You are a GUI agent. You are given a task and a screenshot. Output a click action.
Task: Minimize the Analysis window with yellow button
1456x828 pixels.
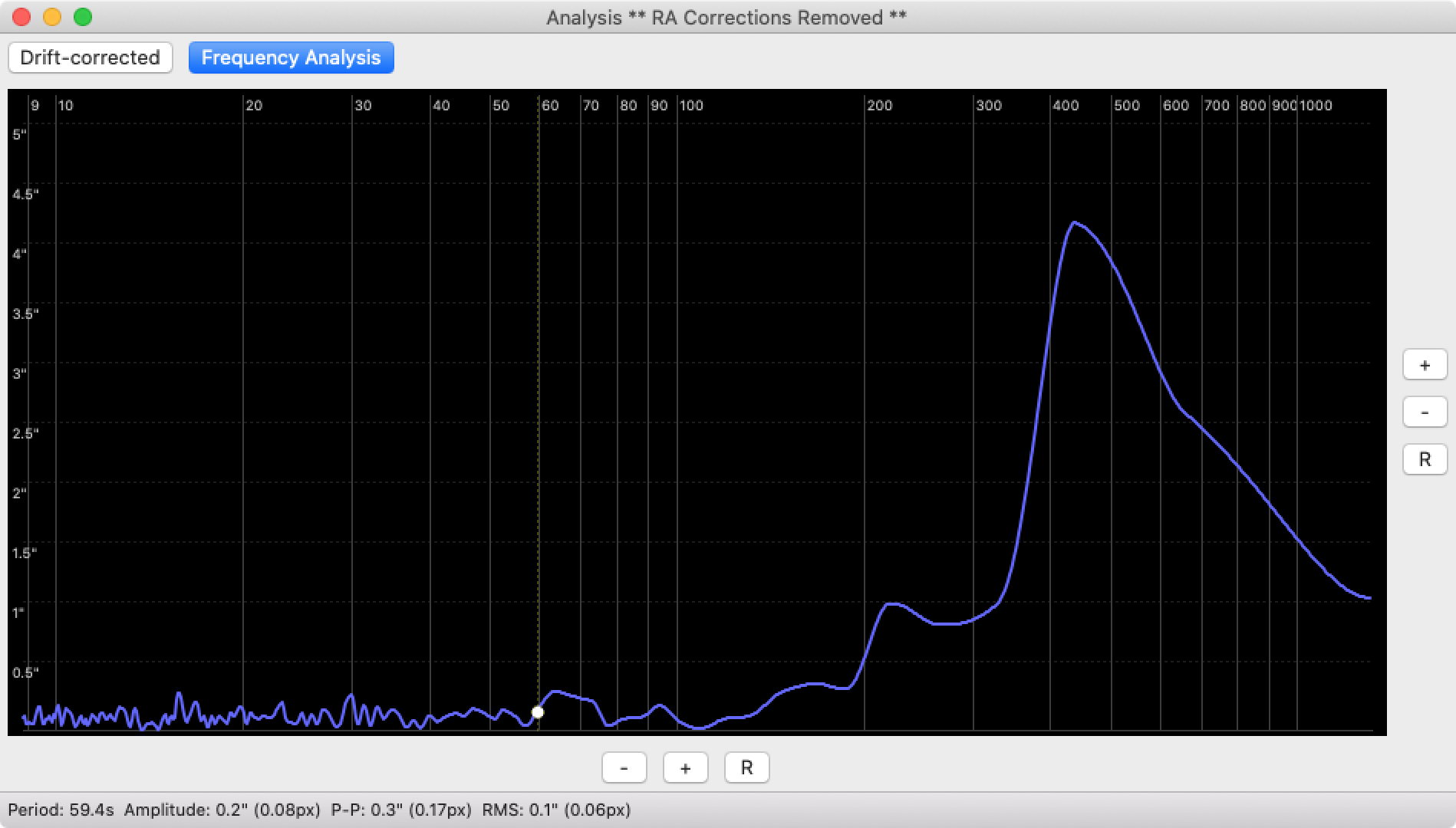click(x=52, y=17)
